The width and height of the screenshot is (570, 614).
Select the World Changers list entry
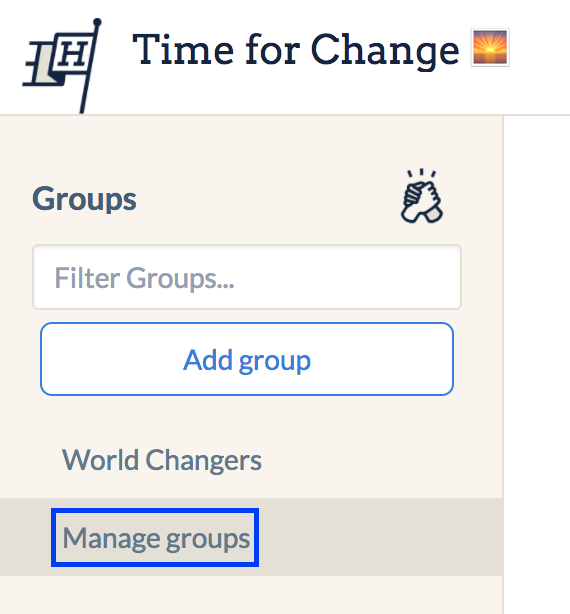[x=162, y=460]
